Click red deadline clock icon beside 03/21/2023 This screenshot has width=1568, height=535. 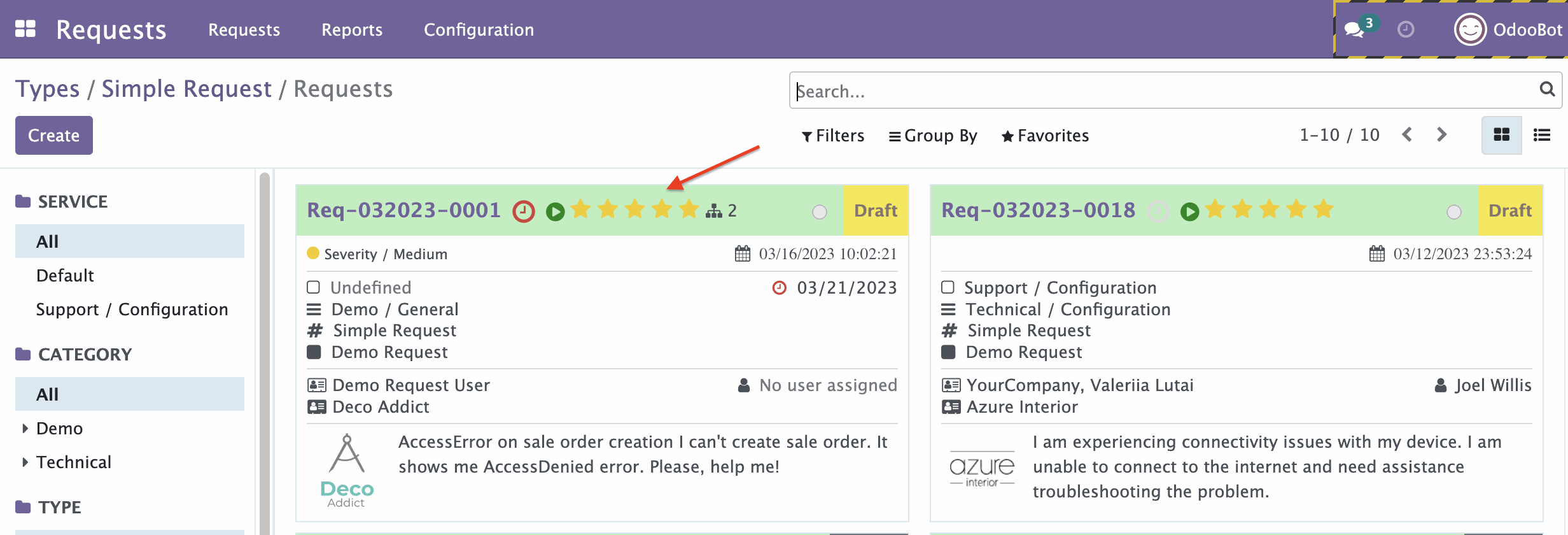point(780,288)
